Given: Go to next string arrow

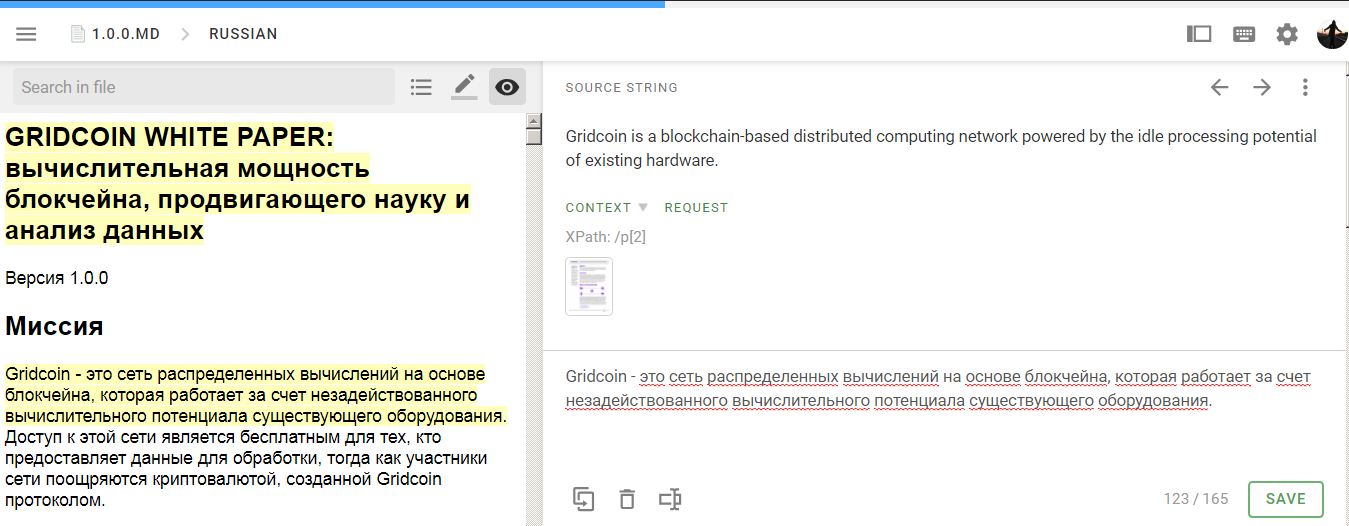Looking at the screenshot, I should point(1262,87).
